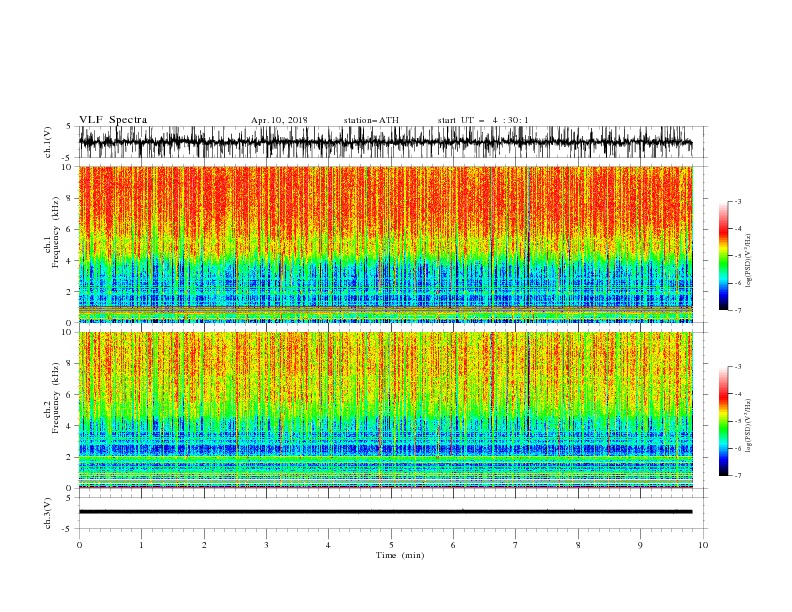The width and height of the screenshot is (792, 612).
Task: Click the 'VLF Spectra' title text
Action: 113,120
